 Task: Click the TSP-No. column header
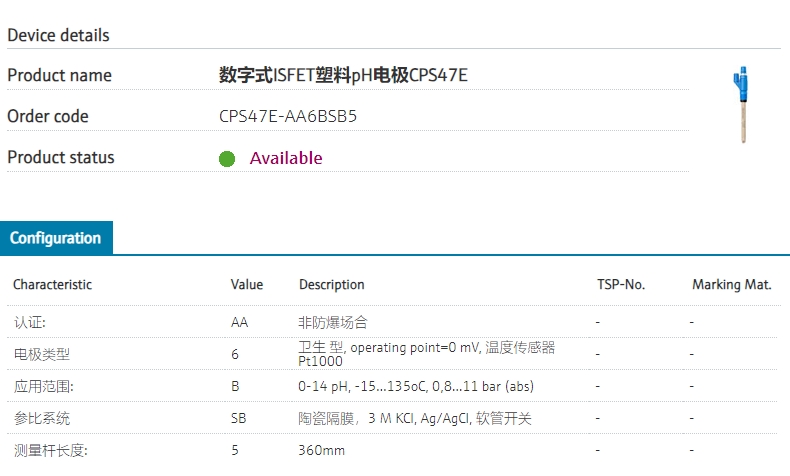pos(621,285)
